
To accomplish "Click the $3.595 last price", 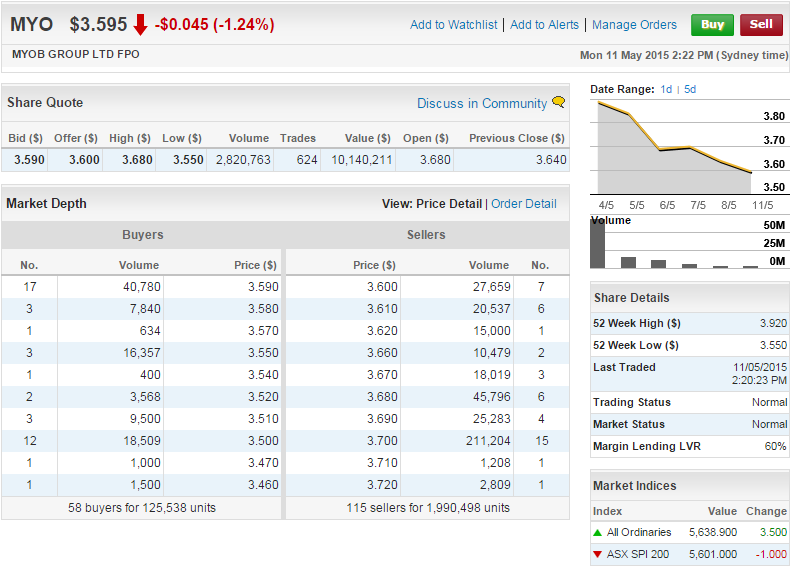I will click(98, 24).
